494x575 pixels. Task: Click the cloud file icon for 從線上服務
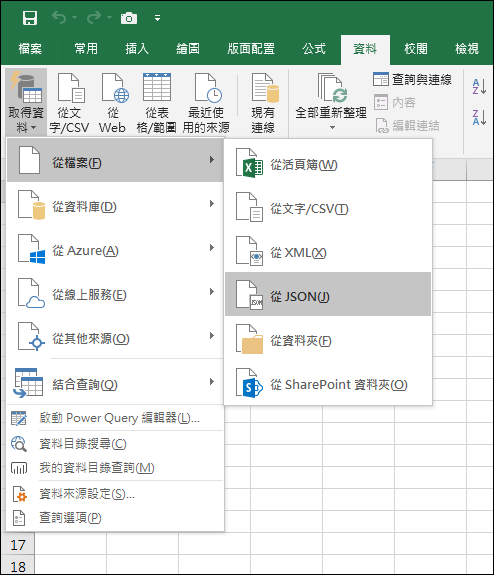tap(32, 293)
